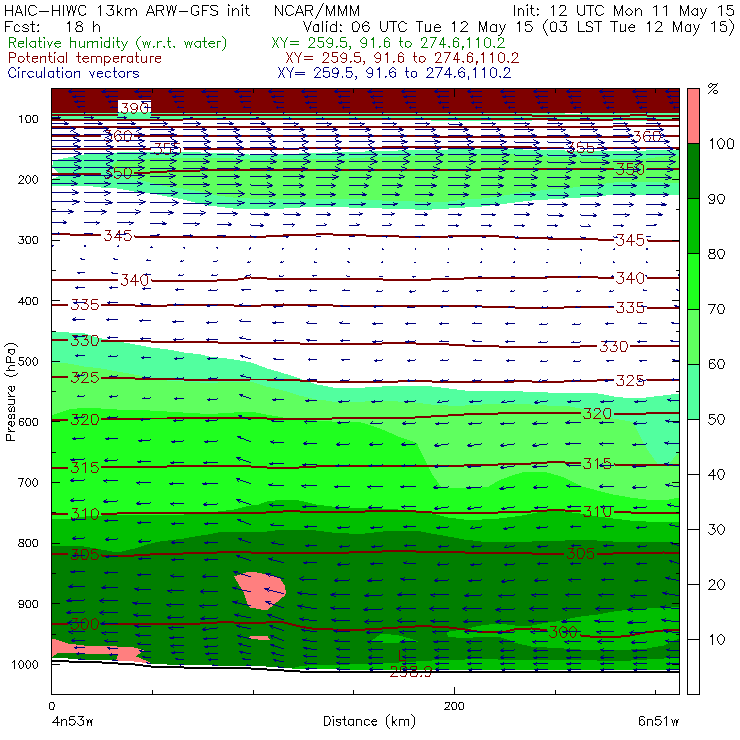
Task: Click the right '300' contour label
Action: 563,632
